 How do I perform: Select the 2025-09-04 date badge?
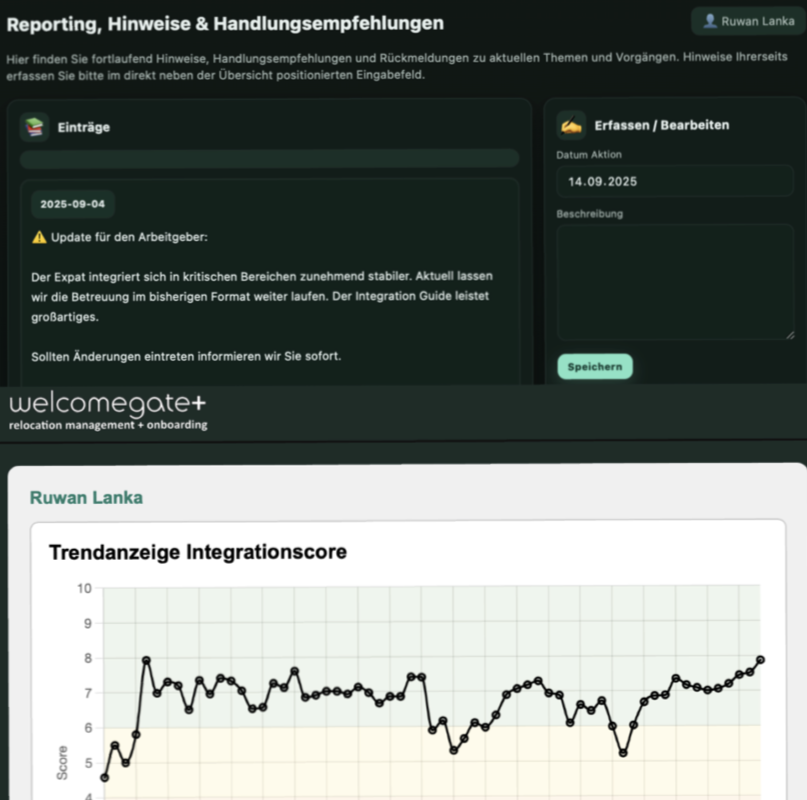(x=72, y=204)
